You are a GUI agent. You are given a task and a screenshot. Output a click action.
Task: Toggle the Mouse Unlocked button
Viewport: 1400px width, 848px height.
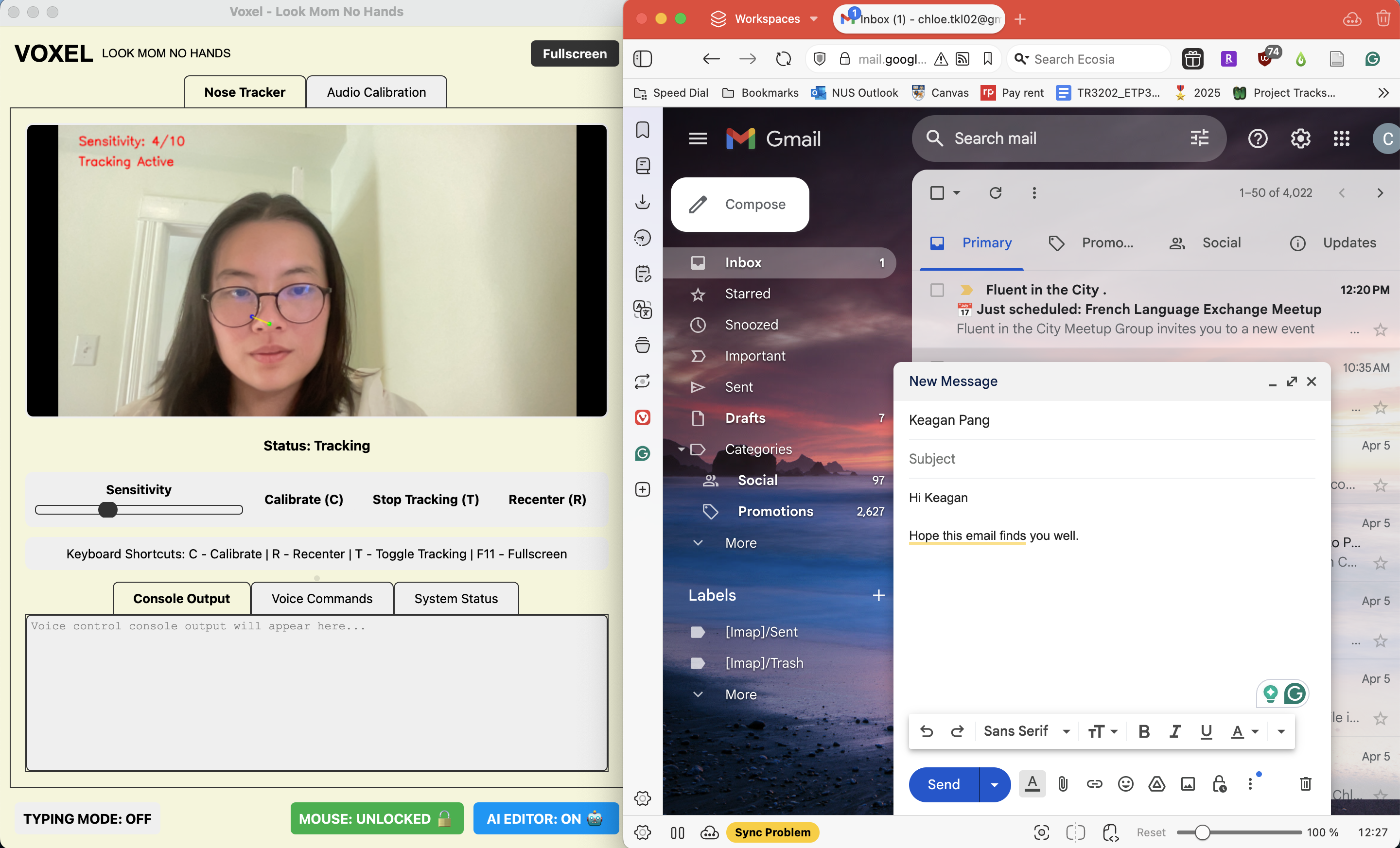point(376,818)
